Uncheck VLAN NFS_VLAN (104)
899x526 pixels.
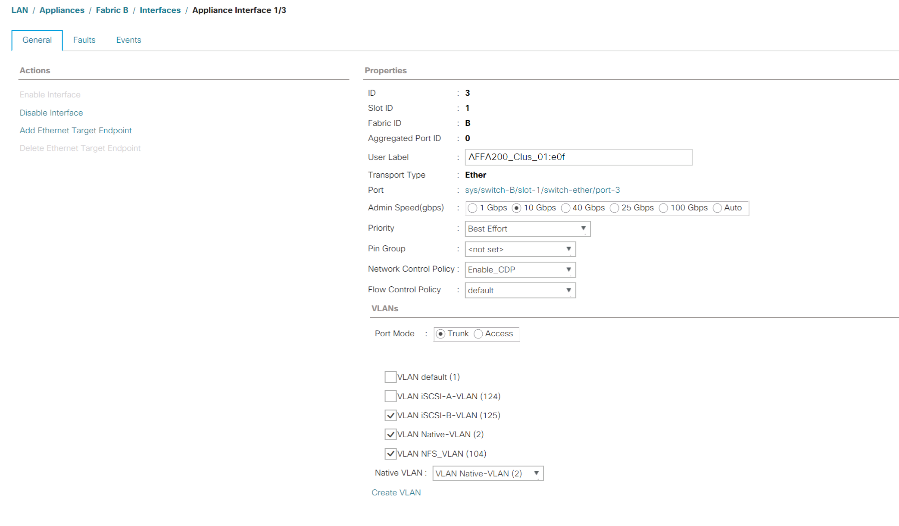click(x=390, y=453)
